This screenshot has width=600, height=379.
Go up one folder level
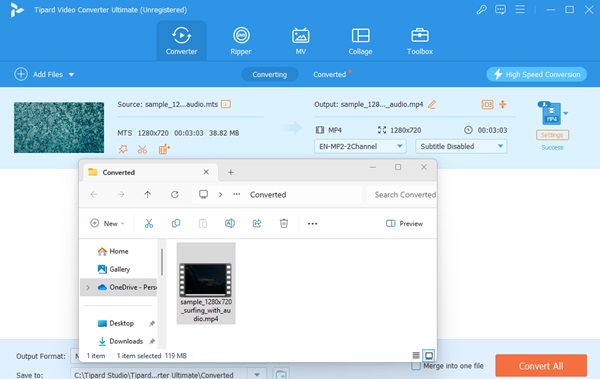tap(148, 194)
